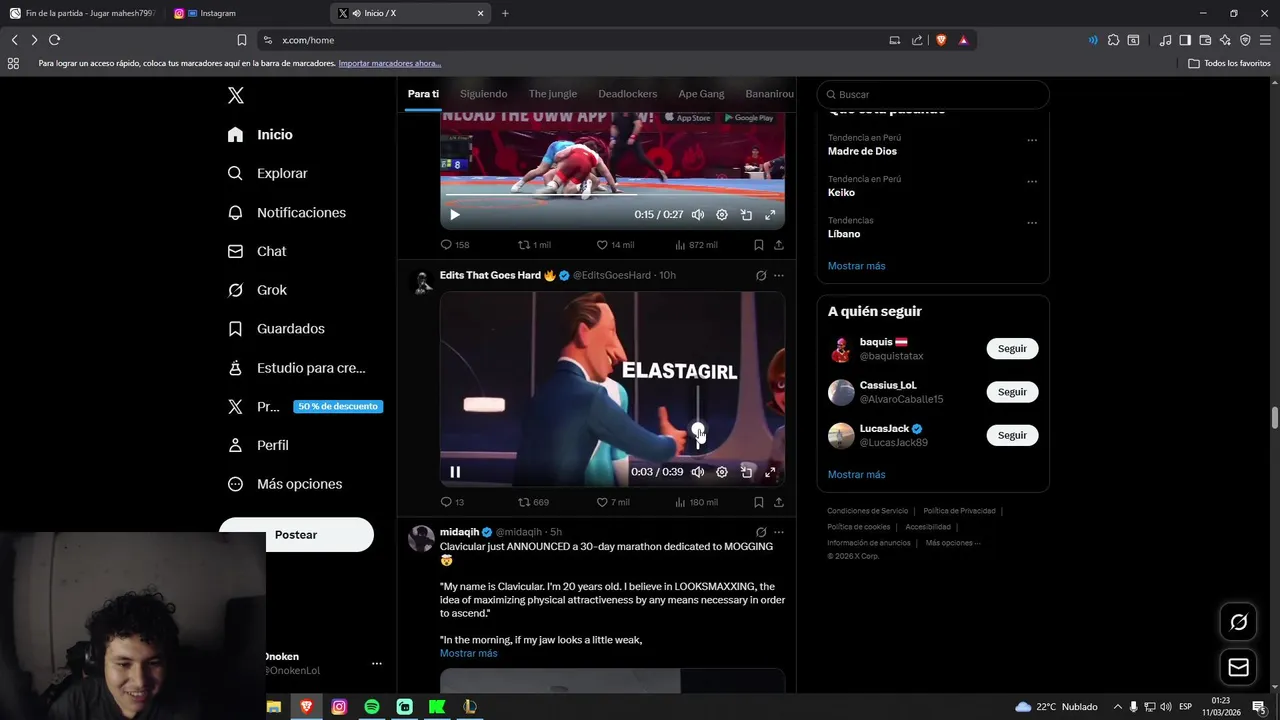
Task: Click the Postear button
Action: pos(296,534)
